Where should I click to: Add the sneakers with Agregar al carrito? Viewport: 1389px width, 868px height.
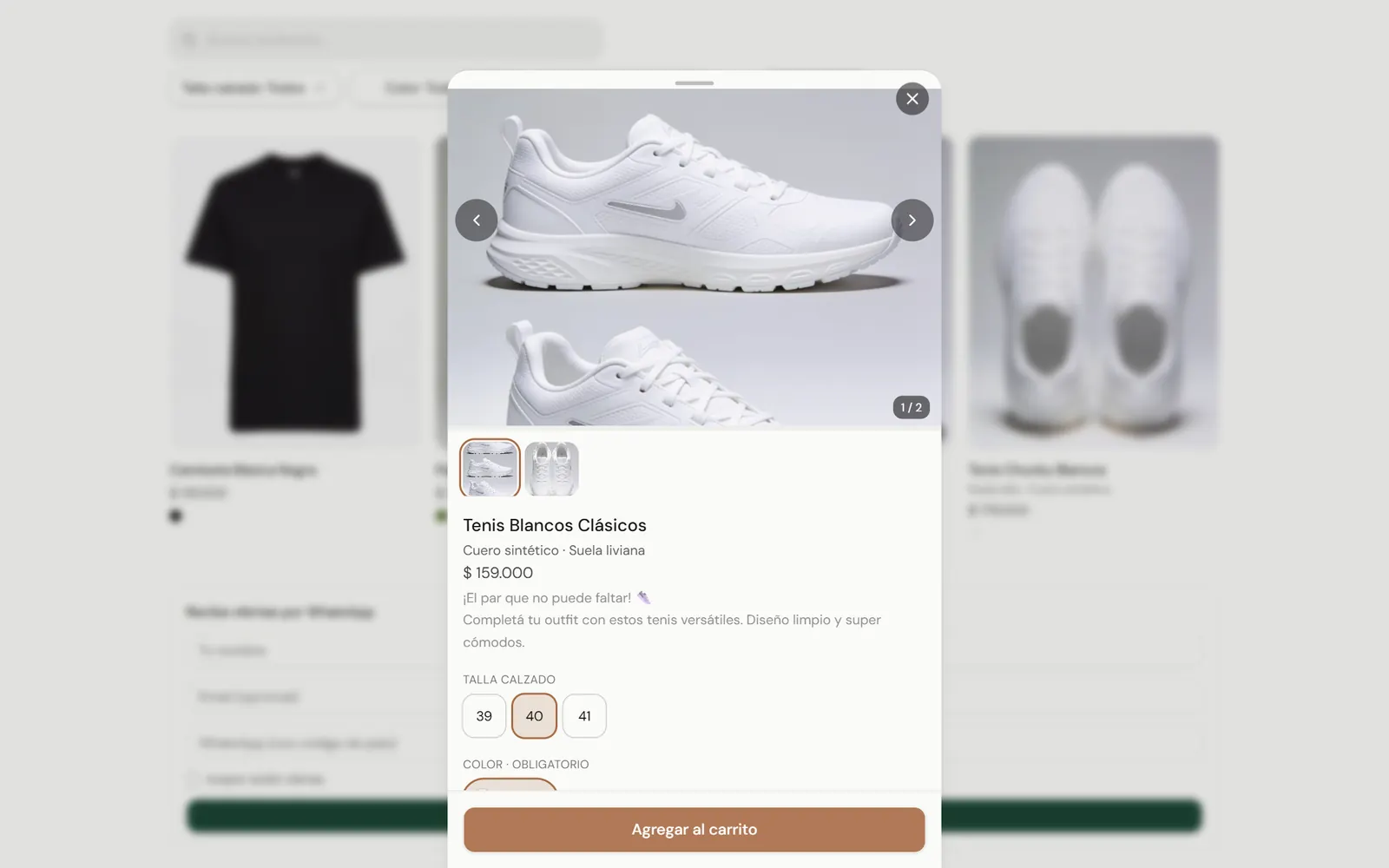(694, 830)
